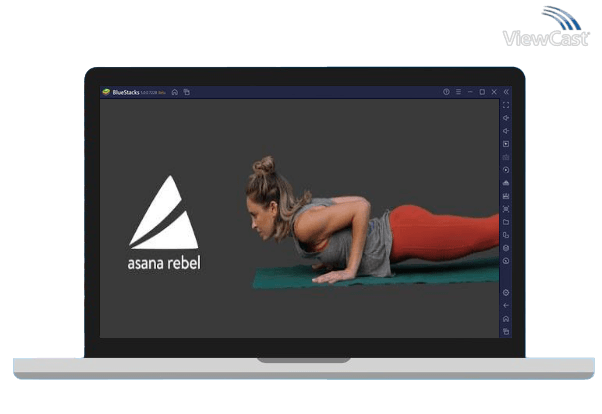
Task: Take a screenshot with the sidebar capture icon
Action: tap(506, 209)
